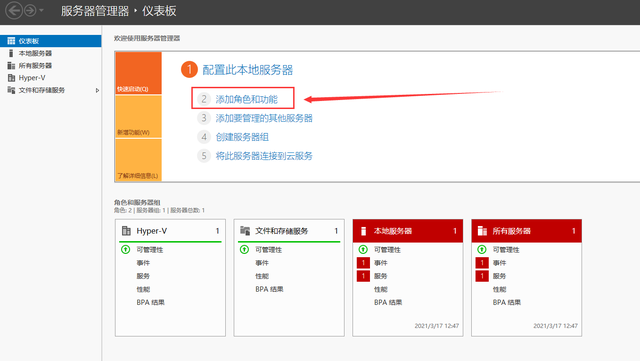Switch to the 新增功能 tab

click(138, 117)
